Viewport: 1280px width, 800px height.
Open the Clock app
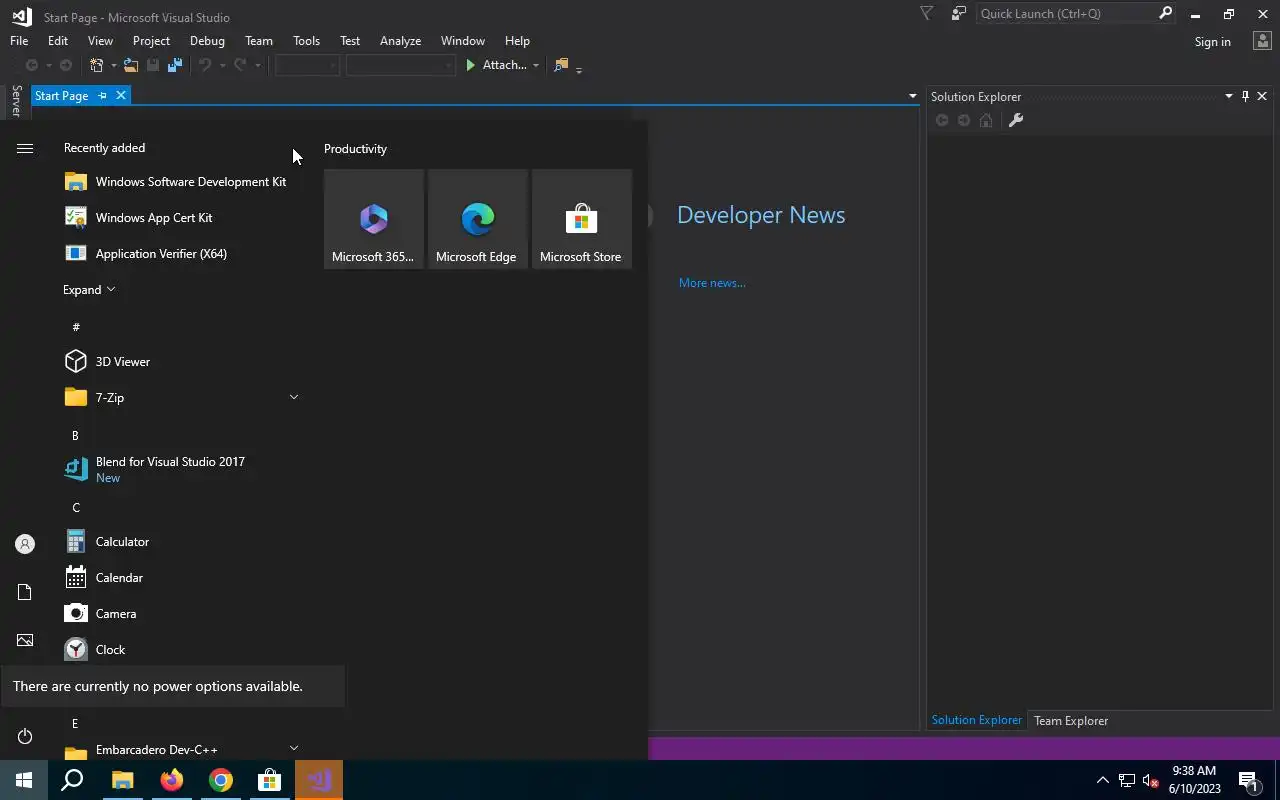pyautogui.click(x=181, y=650)
